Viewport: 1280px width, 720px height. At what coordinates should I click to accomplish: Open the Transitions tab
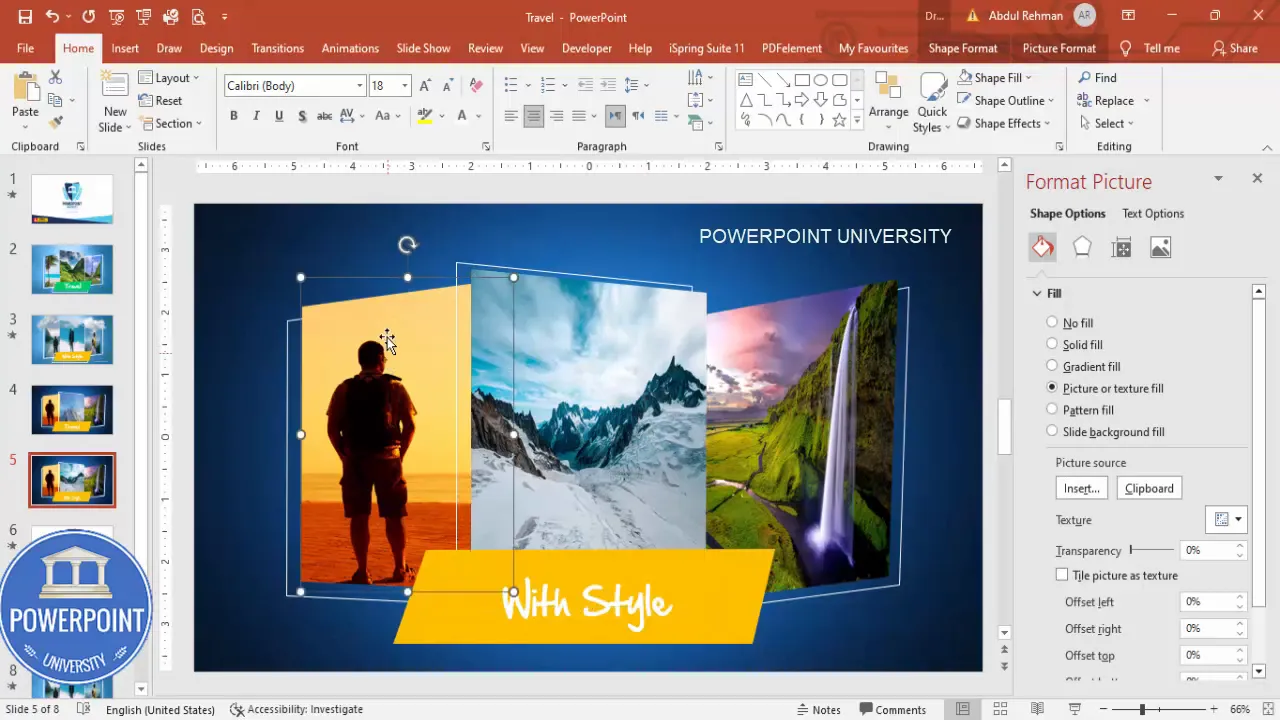tap(277, 48)
